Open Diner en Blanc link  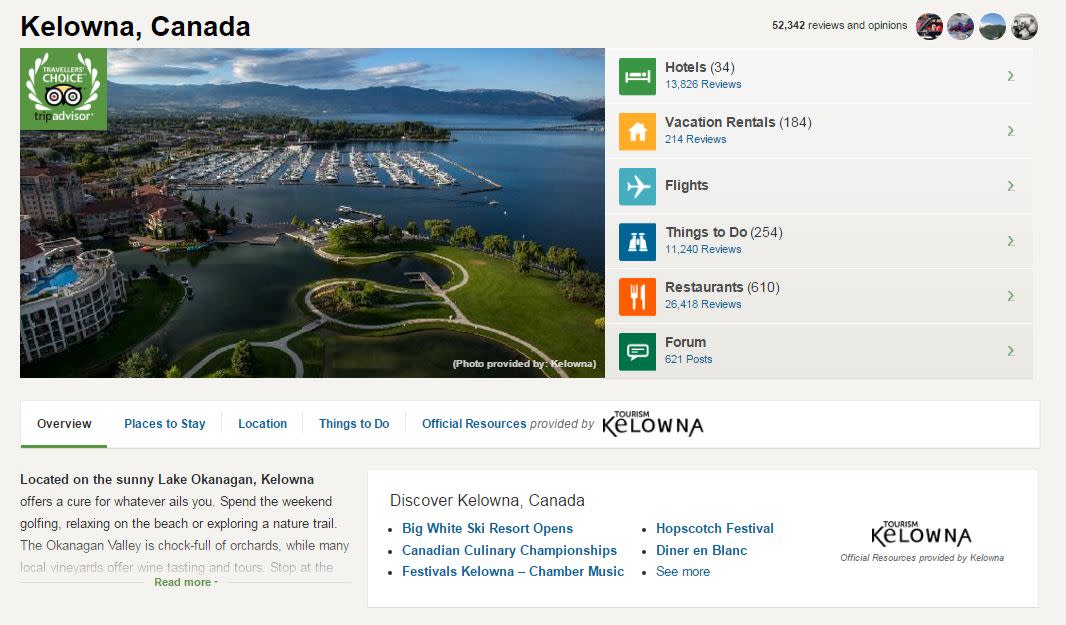pos(702,550)
